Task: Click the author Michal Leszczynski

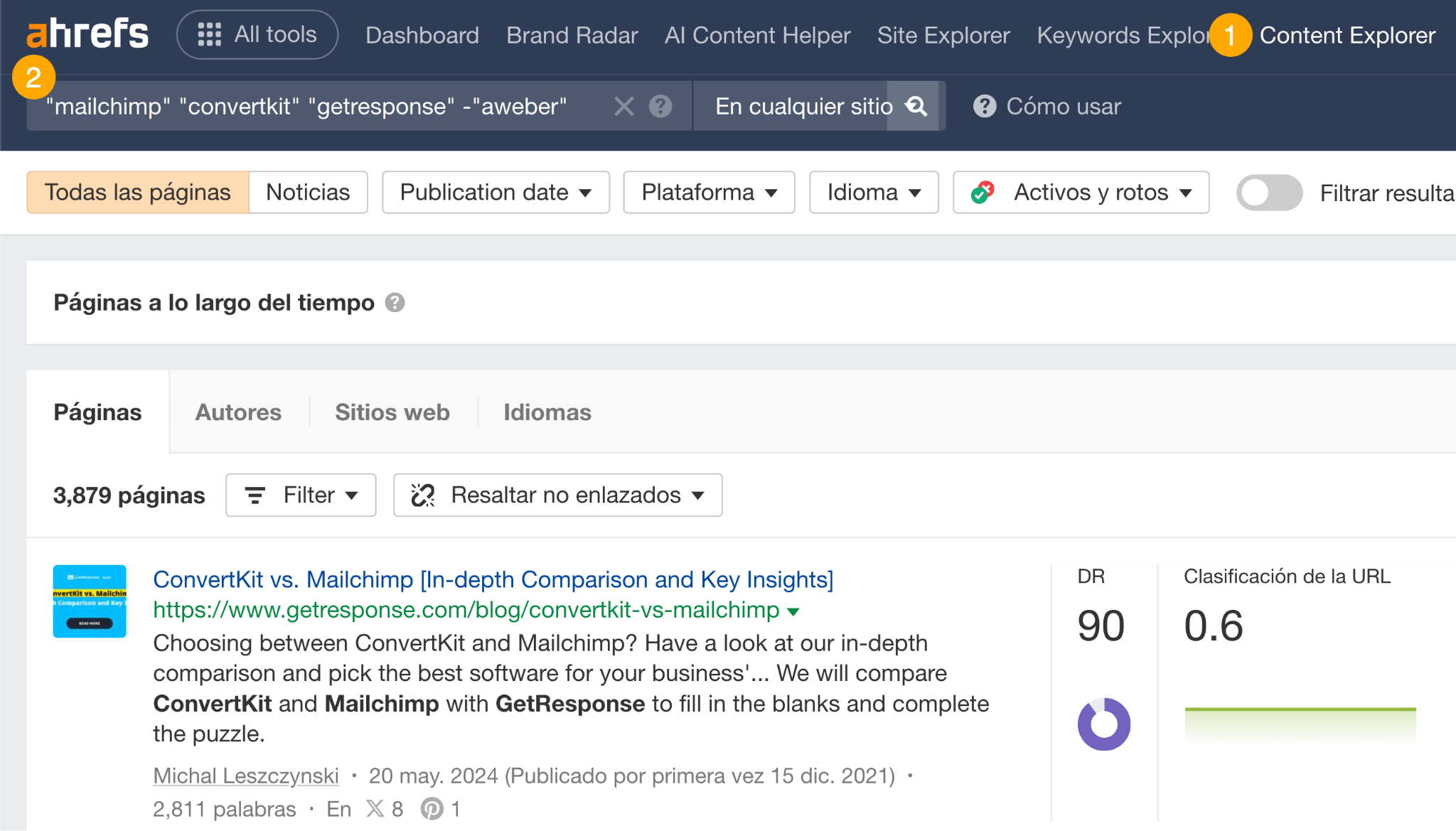Action: (x=245, y=775)
